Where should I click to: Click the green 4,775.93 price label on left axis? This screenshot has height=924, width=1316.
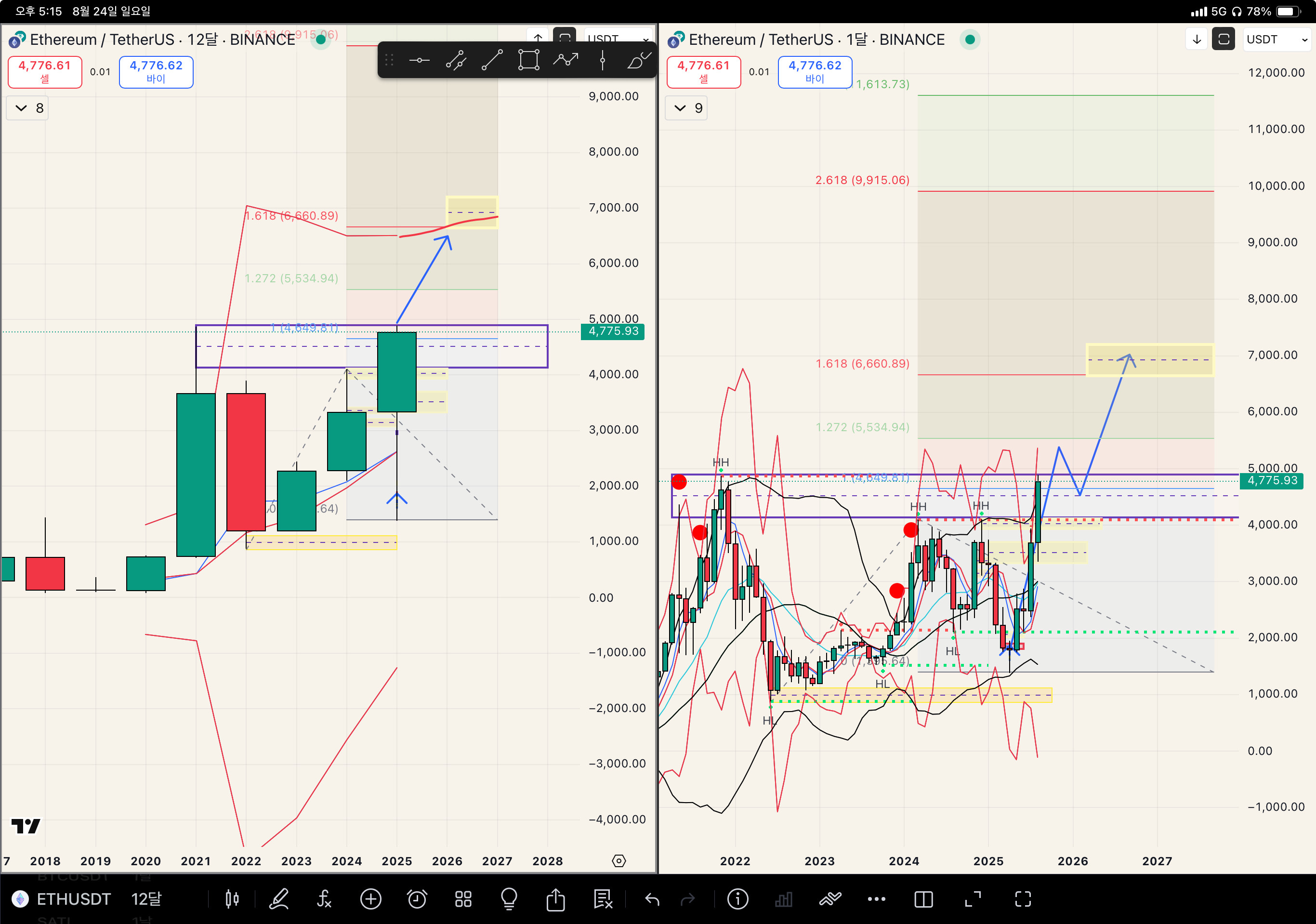coord(612,331)
